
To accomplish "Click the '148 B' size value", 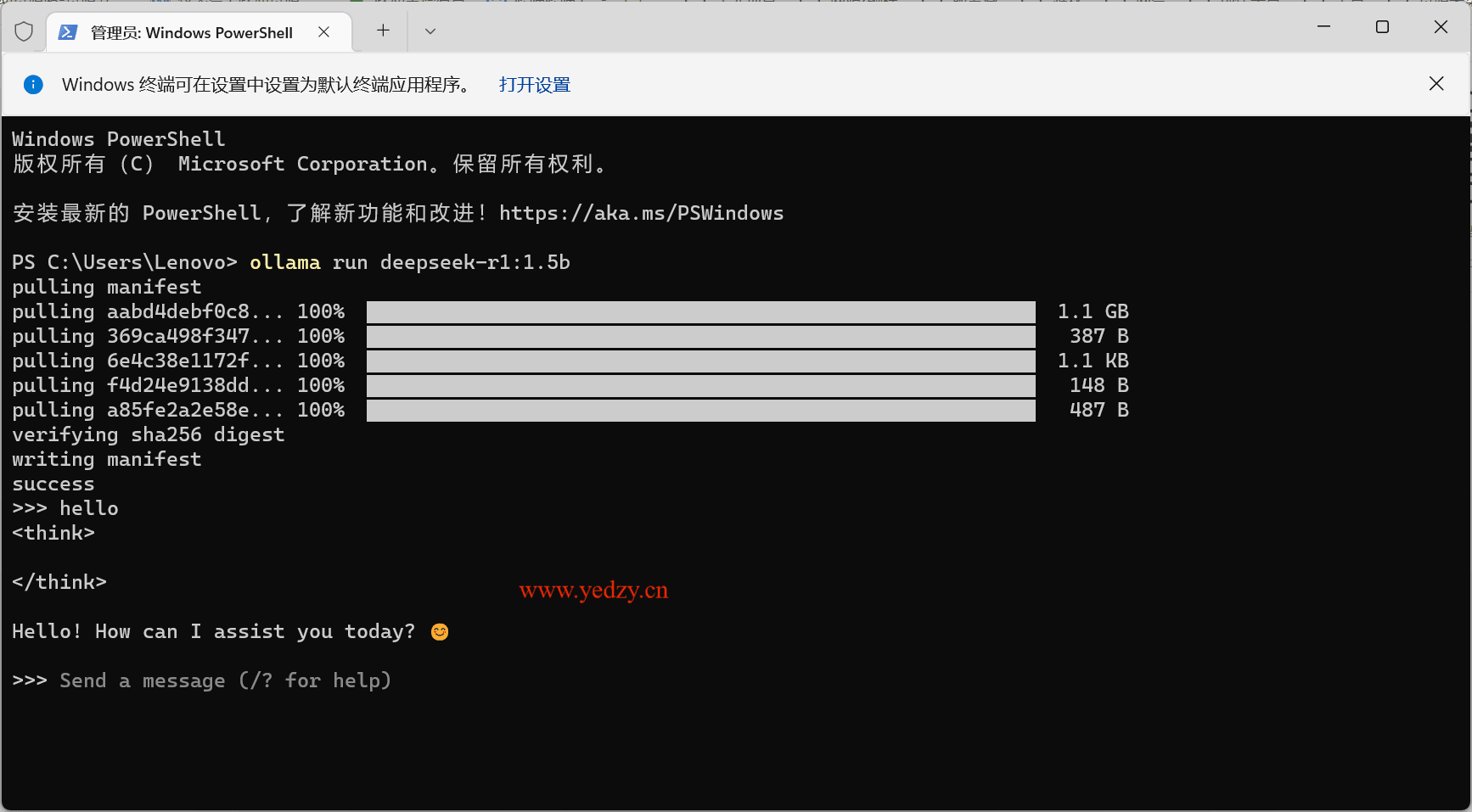I will pyautogui.click(x=1099, y=385).
